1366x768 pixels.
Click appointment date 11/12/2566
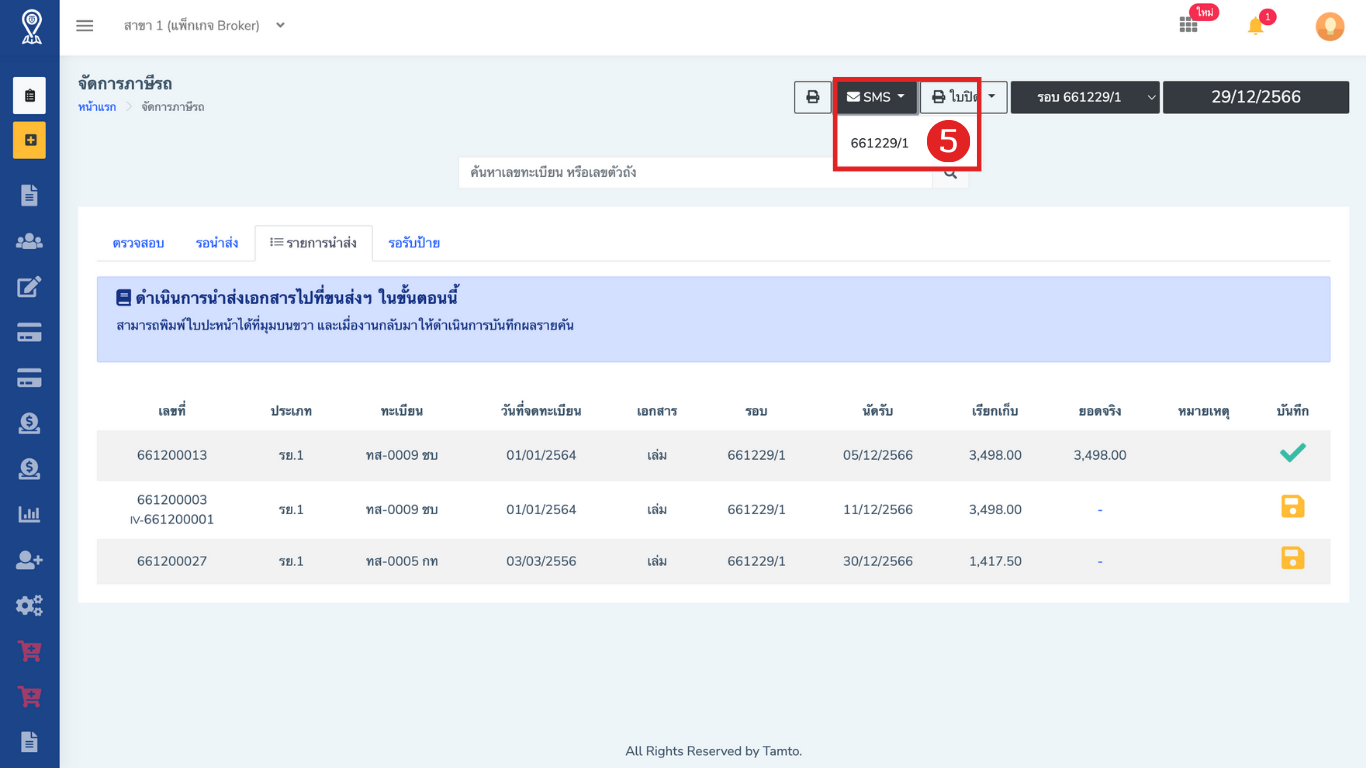pyautogui.click(x=878, y=510)
